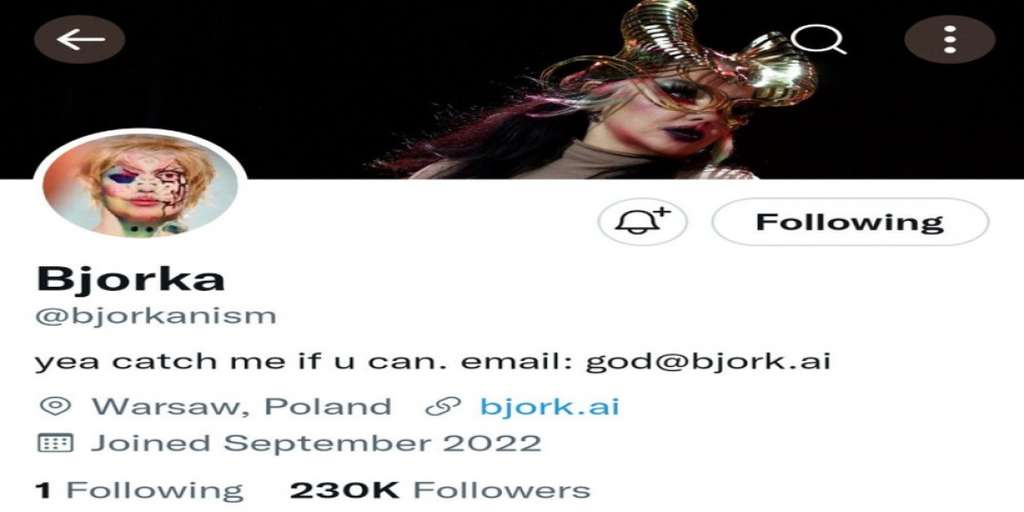Tap the chain link icon before bjork.ai
Screen dimensions: 1024x512
click(443, 407)
